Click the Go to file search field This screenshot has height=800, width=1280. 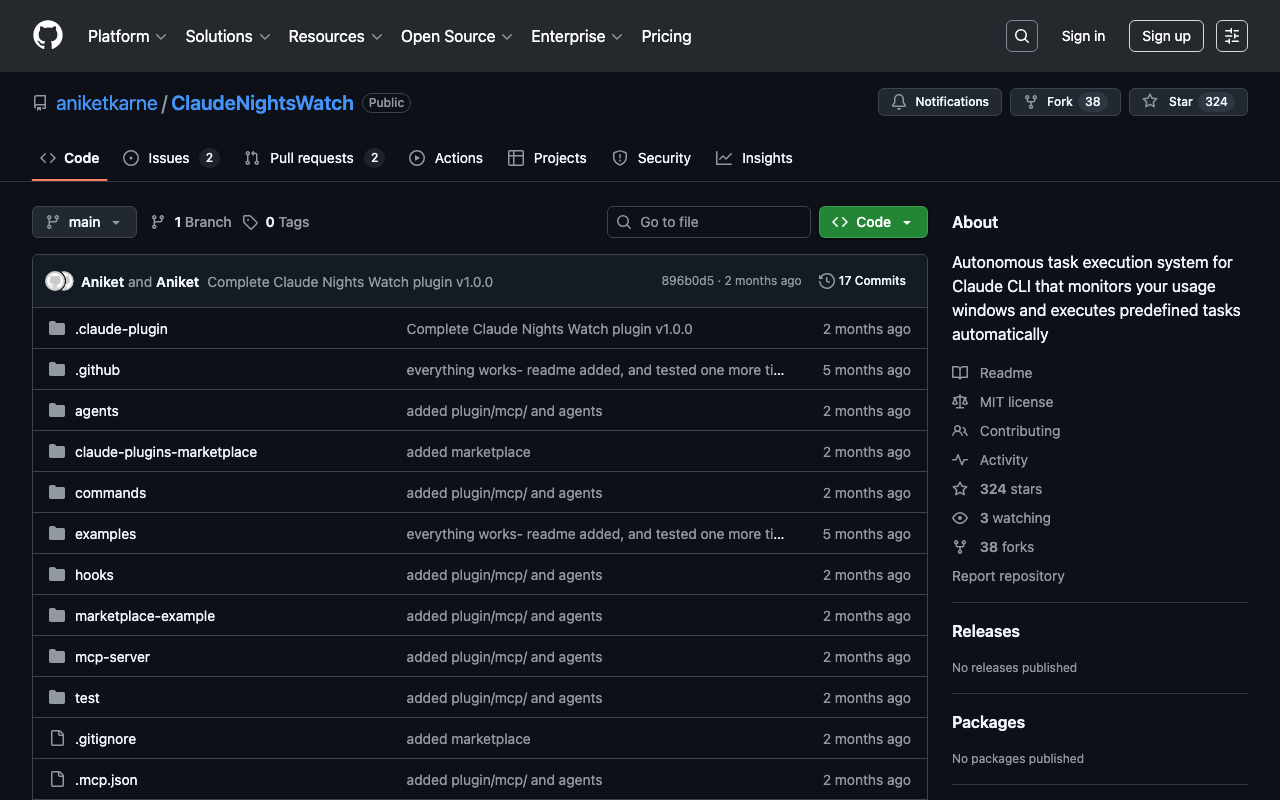(x=709, y=222)
